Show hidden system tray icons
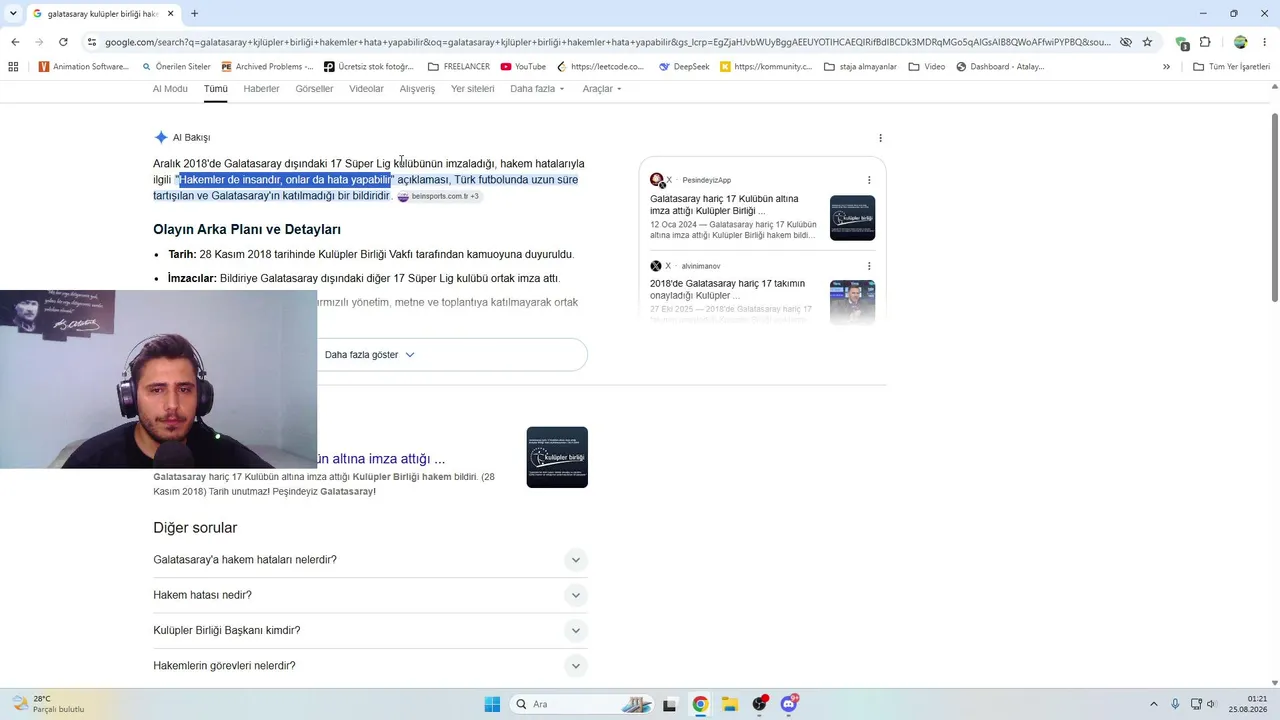Viewport: 1280px width, 720px height. coord(1153,704)
